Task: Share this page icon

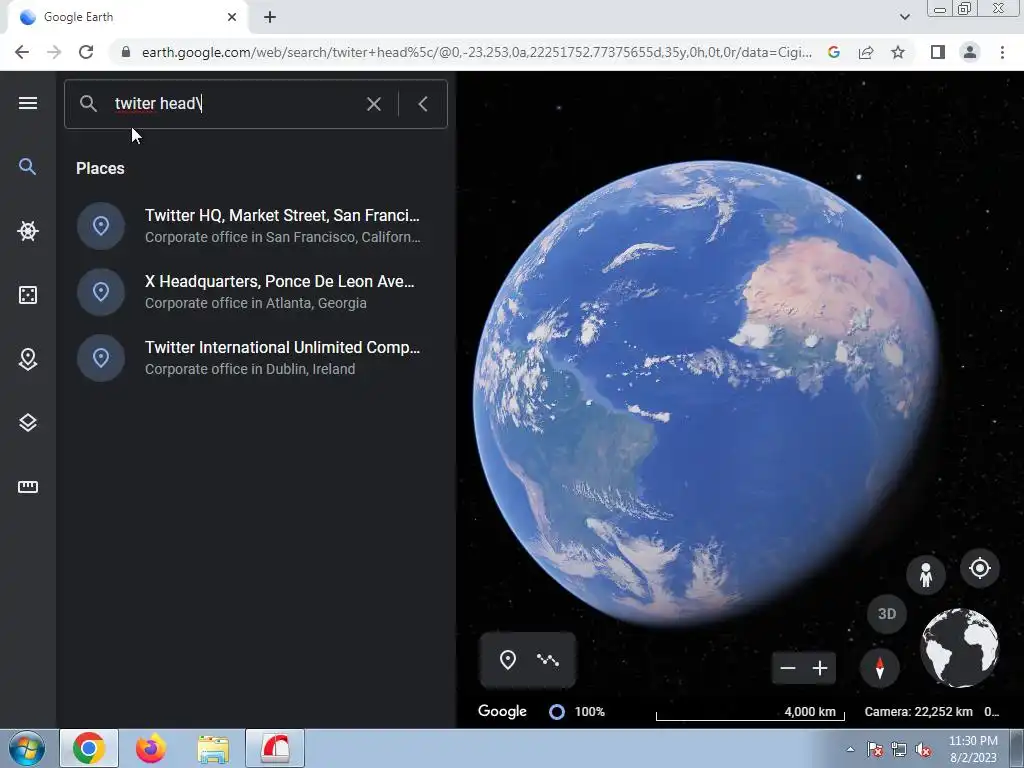Action: [x=866, y=52]
